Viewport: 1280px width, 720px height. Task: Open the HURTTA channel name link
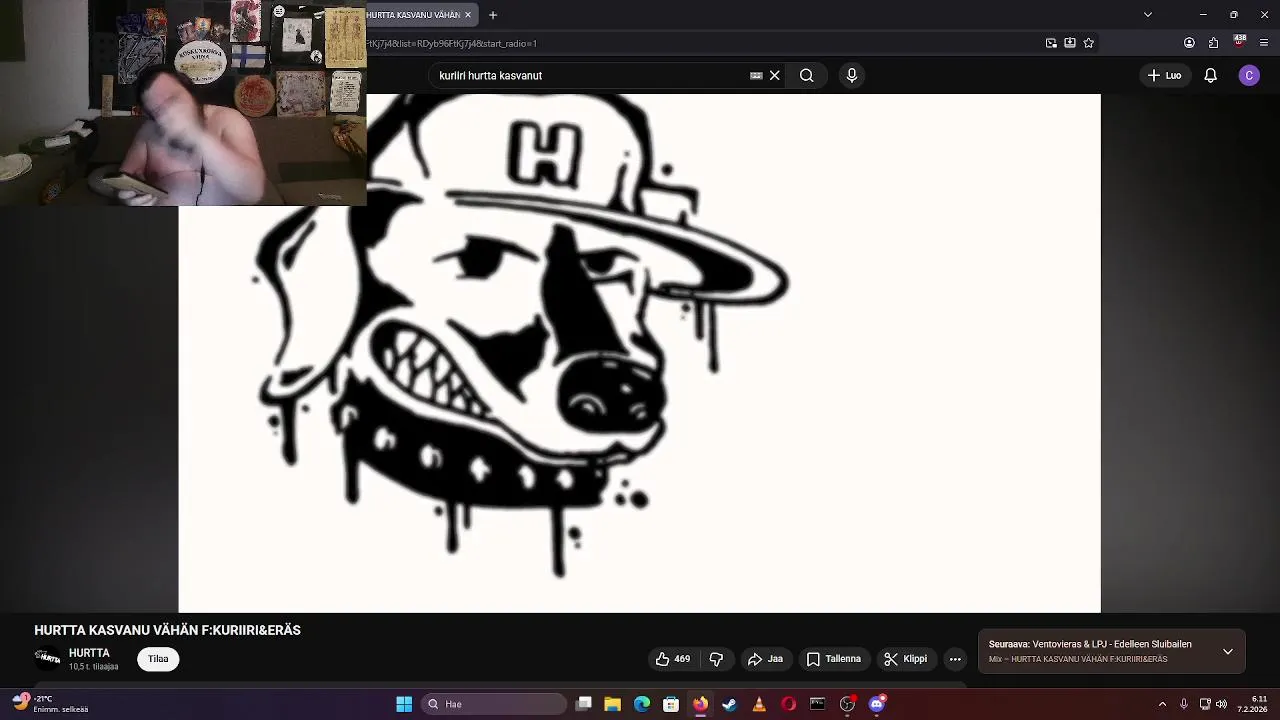click(89, 653)
